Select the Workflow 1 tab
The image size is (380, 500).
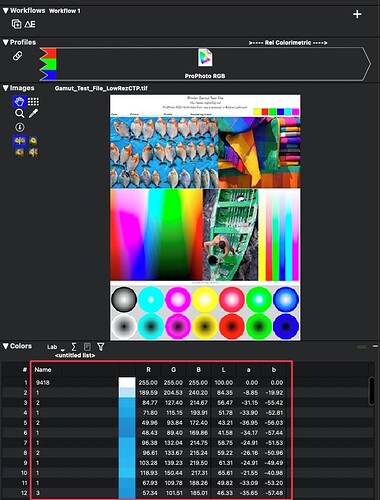65,11
